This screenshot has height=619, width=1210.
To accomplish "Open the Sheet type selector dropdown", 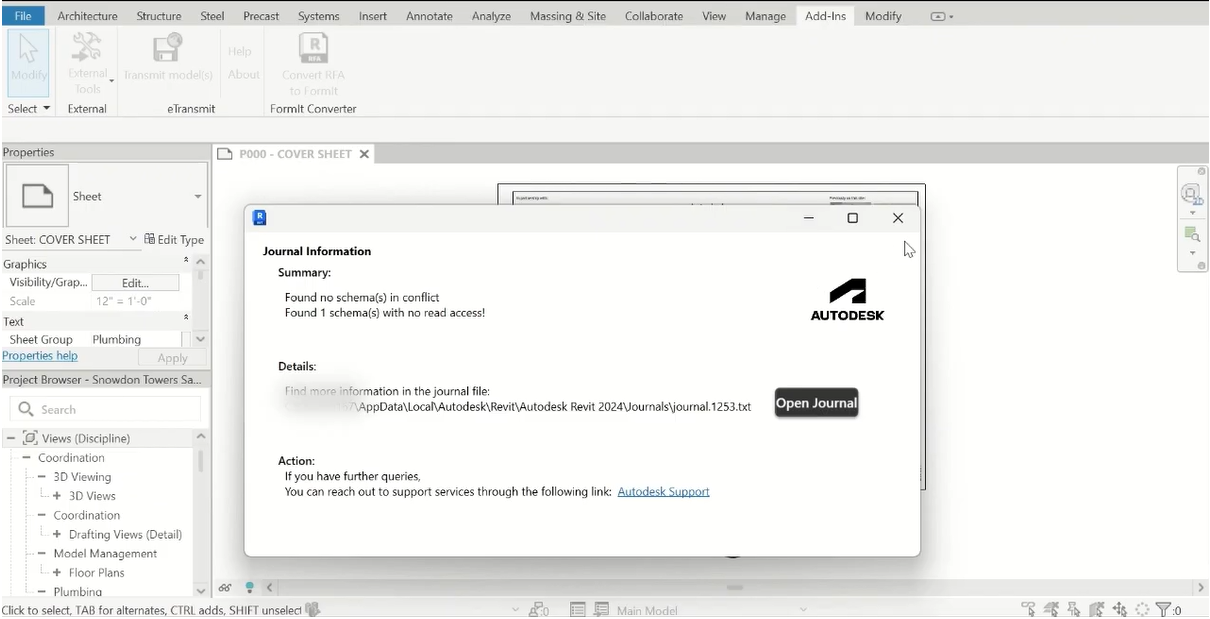I will [198, 197].
